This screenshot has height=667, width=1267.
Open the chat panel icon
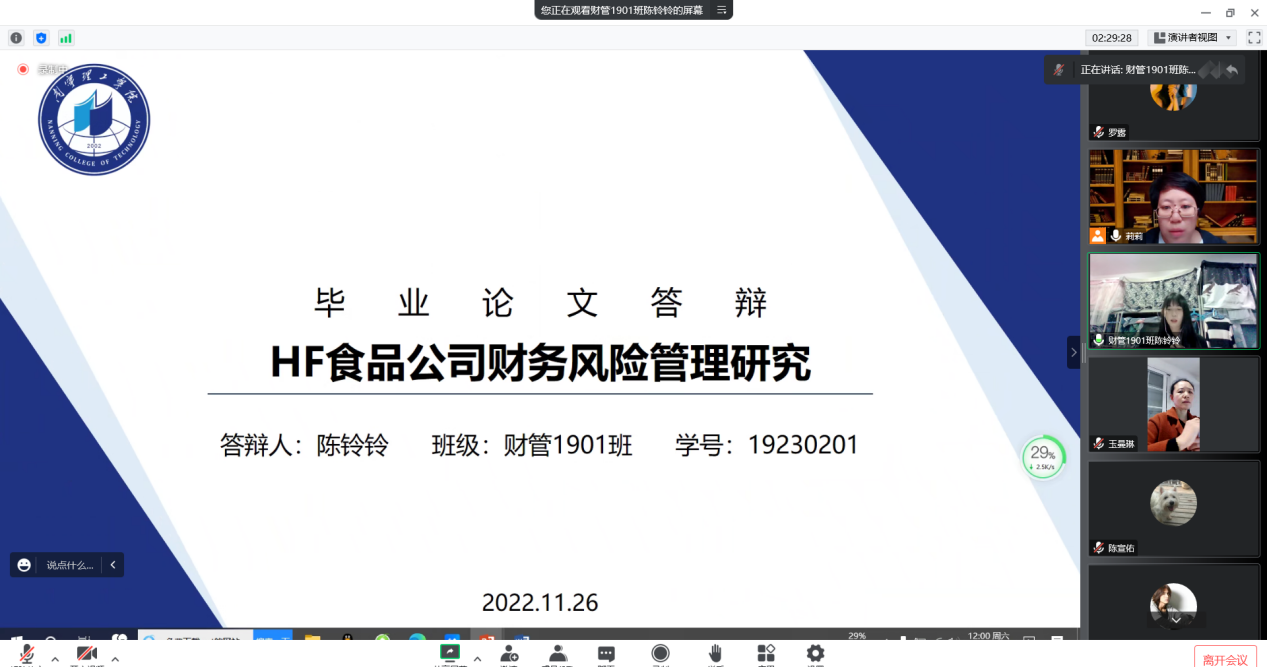coord(606,654)
